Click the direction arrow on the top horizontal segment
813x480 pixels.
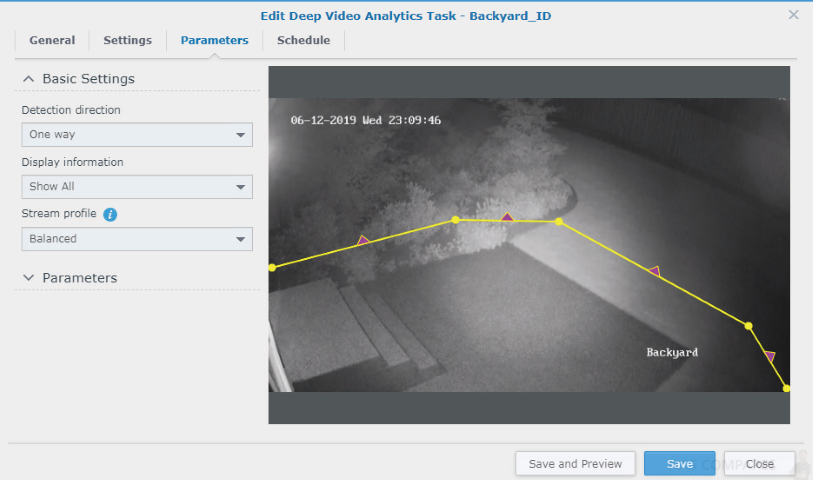click(507, 217)
